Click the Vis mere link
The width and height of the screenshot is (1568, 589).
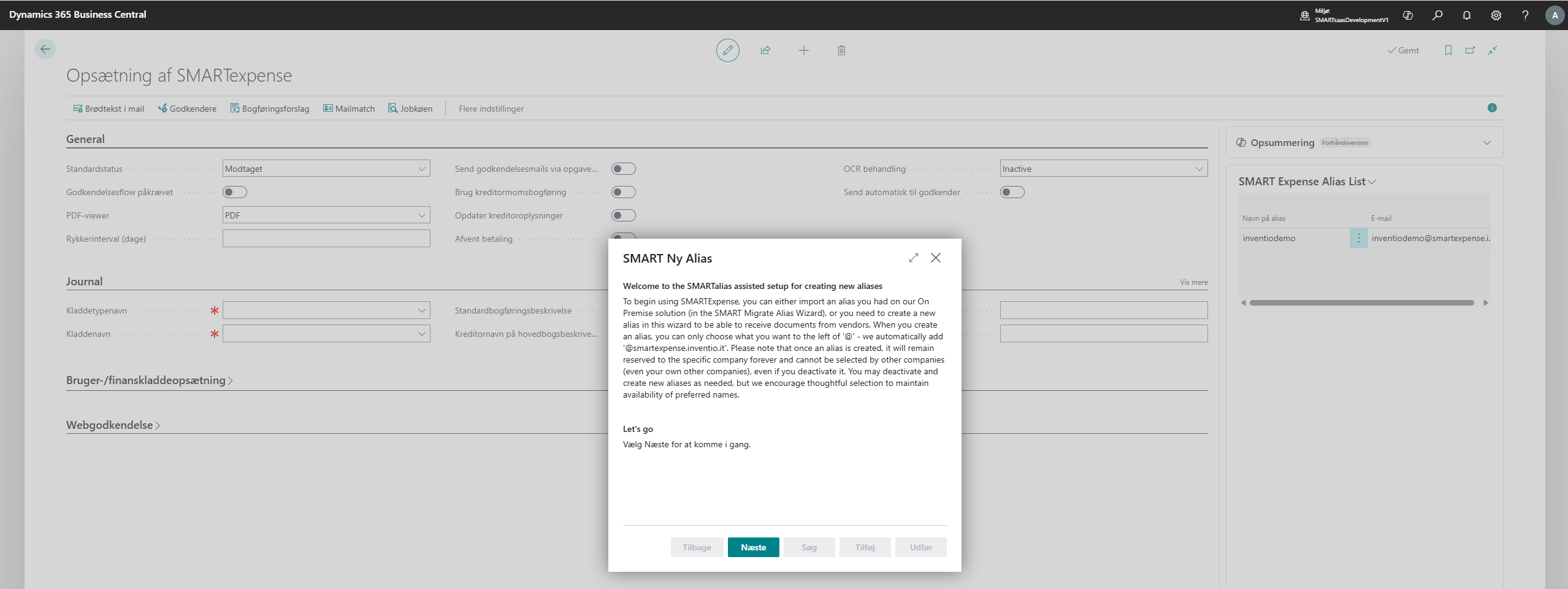(x=1193, y=282)
